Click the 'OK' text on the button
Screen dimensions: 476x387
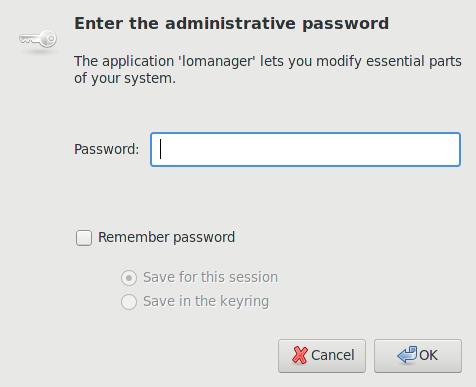tap(428, 355)
